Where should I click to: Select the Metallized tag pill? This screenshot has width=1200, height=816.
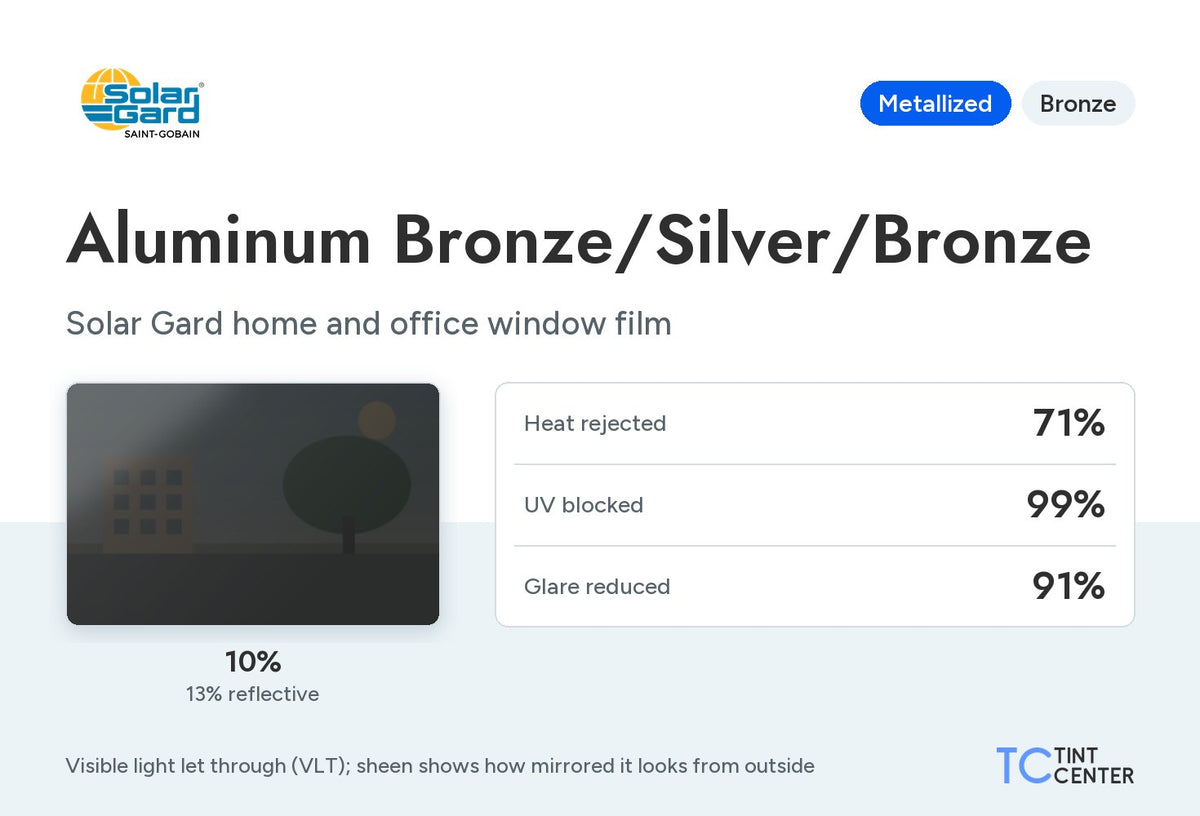(x=935, y=103)
